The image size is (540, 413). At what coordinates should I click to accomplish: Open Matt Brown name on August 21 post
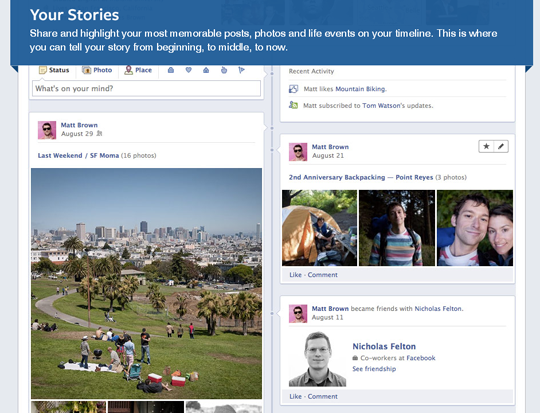pos(330,147)
